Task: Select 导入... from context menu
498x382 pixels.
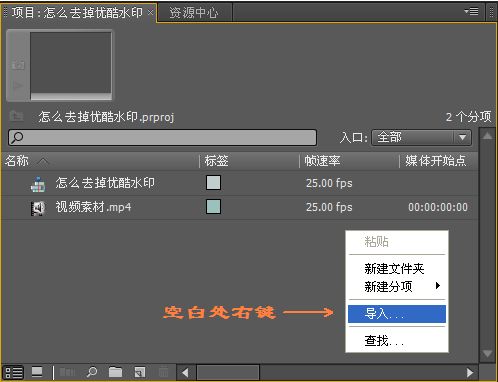Action: click(x=397, y=314)
